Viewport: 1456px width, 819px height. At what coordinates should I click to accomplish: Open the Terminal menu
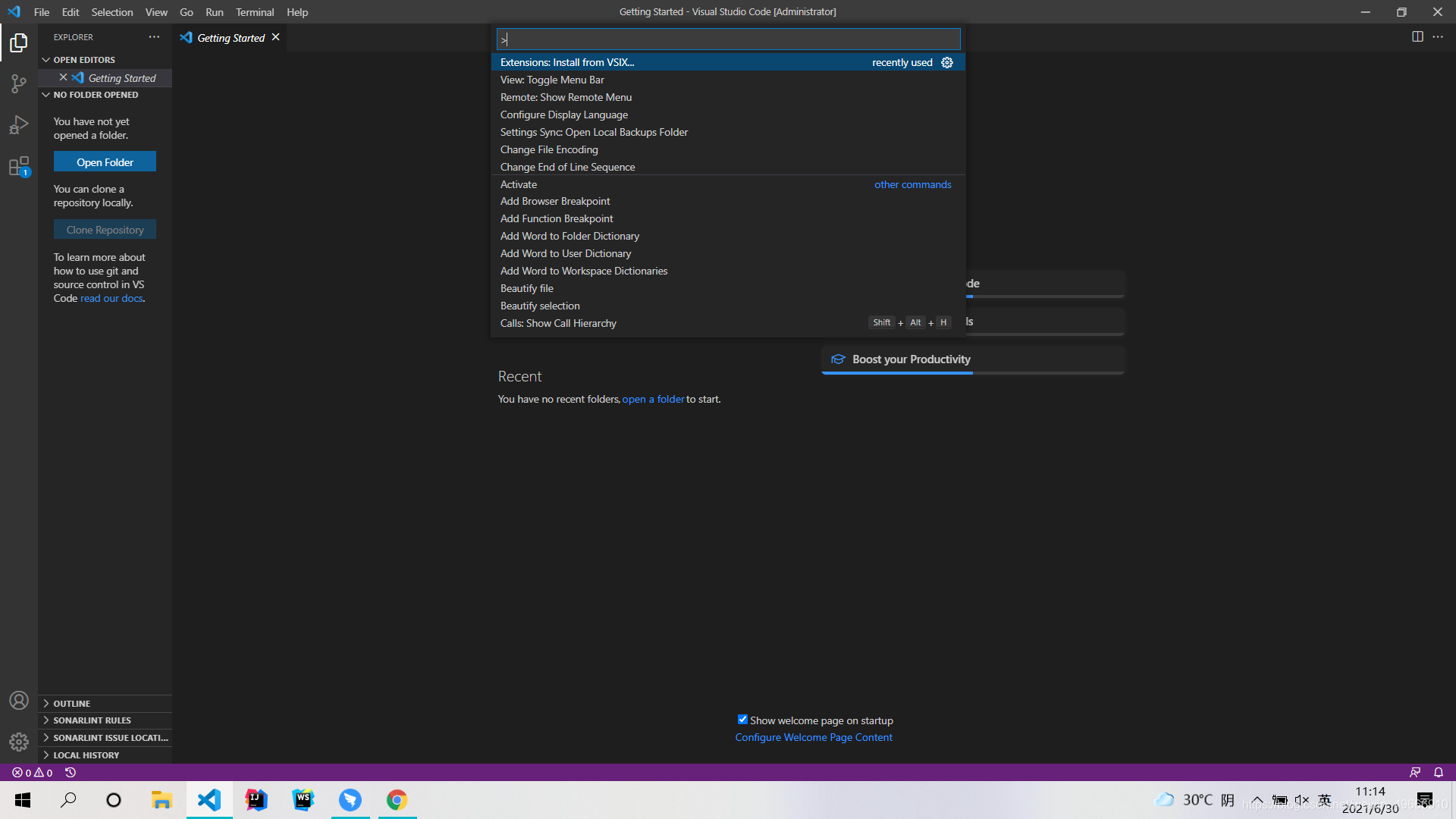pos(254,12)
